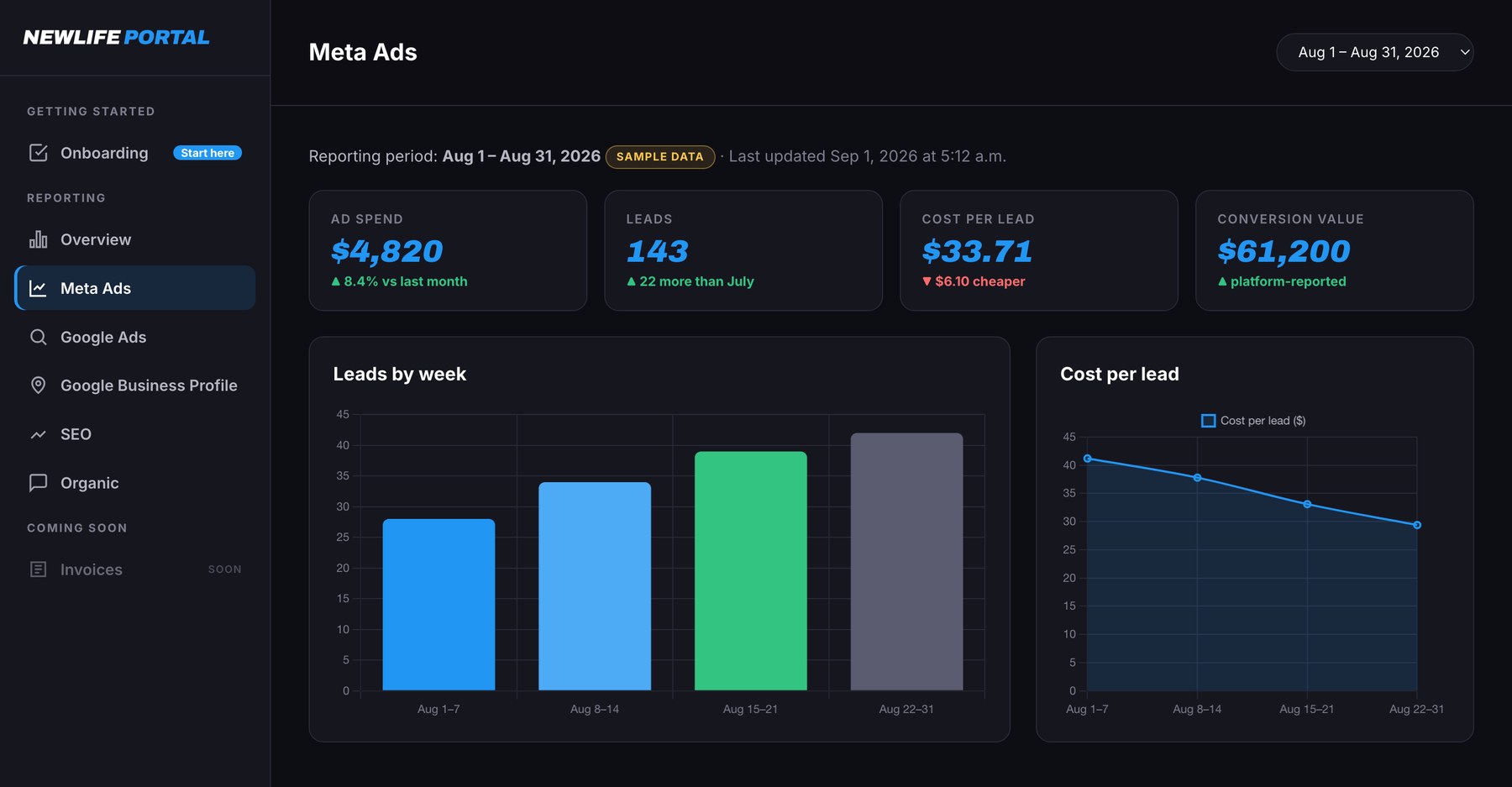Click the Cost per lead chart title
Screen dimensions: 1512x787
[x=1120, y=375]
